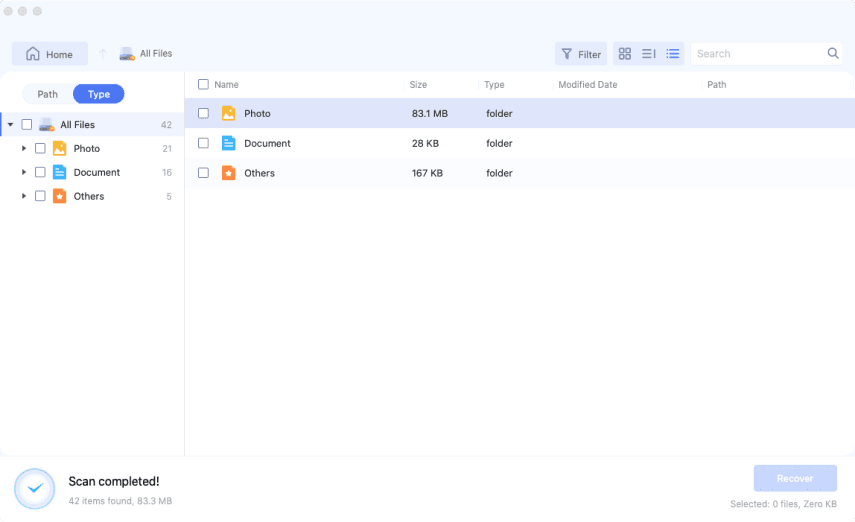Toggle the select-all checkbox beside Name header
This screenshot has width=855, height=522.
[x=203, y=85]
